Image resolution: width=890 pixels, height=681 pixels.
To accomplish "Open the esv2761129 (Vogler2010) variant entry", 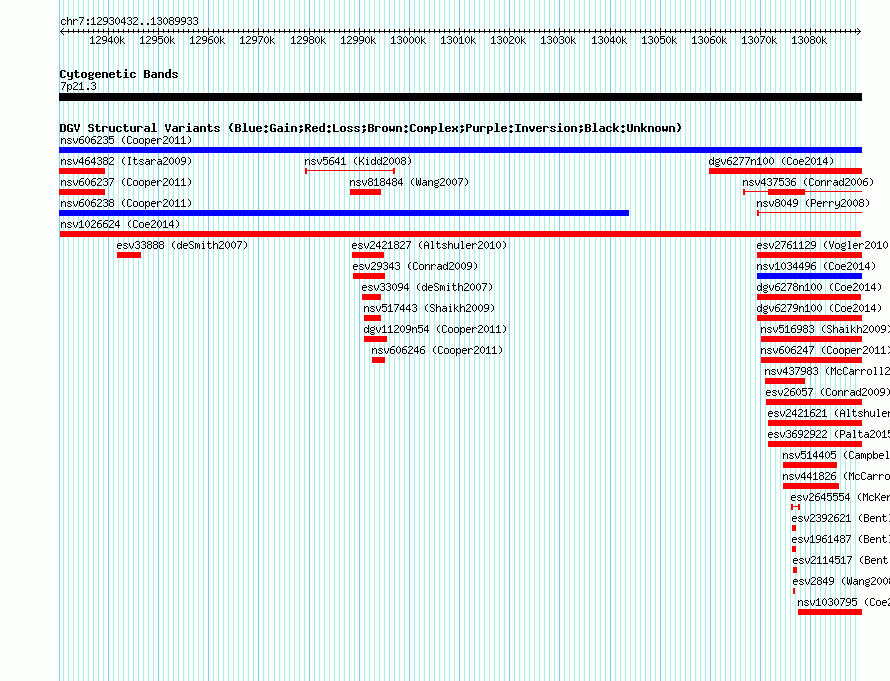I will pos(823,245).
